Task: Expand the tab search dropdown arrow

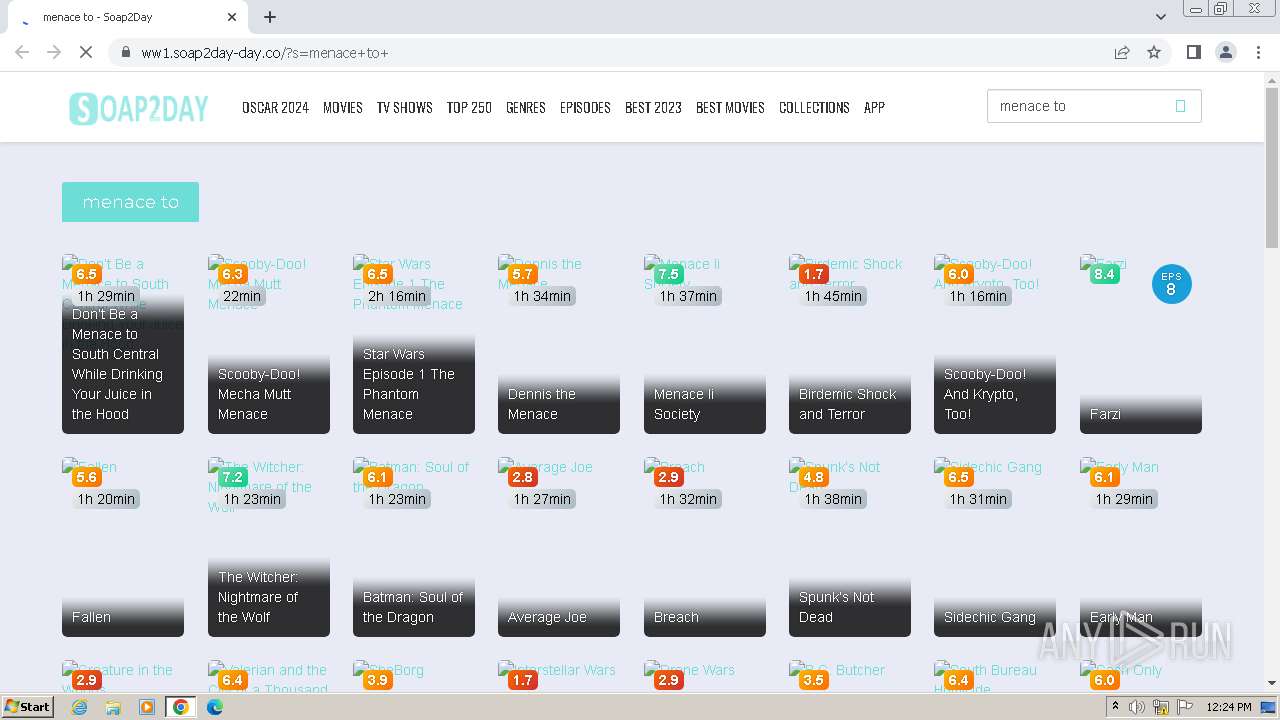Action: [1160, 17]
